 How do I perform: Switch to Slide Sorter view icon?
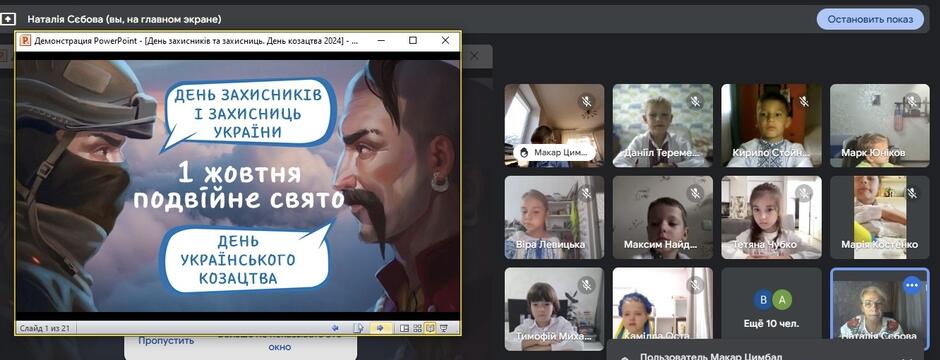418,328
